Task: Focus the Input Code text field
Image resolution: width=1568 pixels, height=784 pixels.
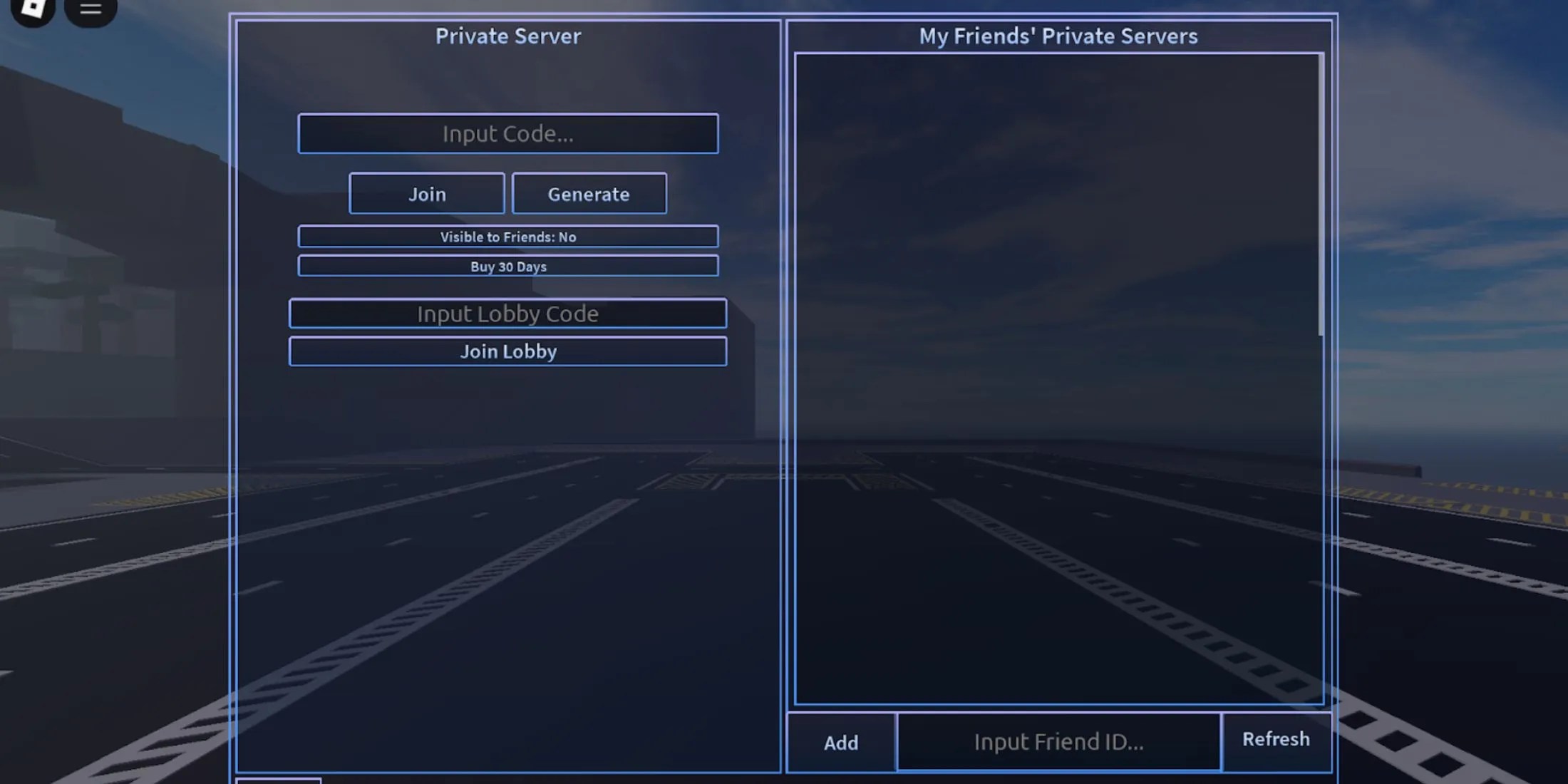Action: [507, 133]
